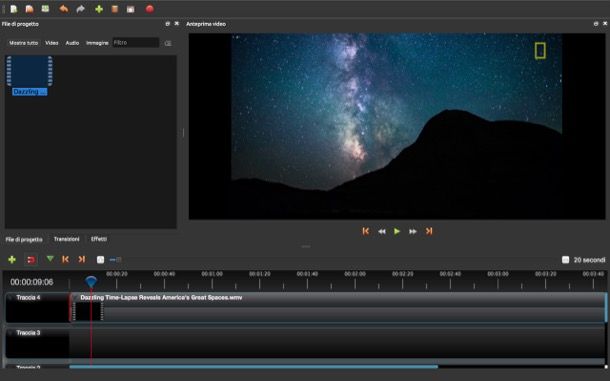Image resolution: width=610 pixels, height=381 pixels.
Task: Select the Dazzling Time-Lapse clip on Traccia 4
Action: [338, 307]
